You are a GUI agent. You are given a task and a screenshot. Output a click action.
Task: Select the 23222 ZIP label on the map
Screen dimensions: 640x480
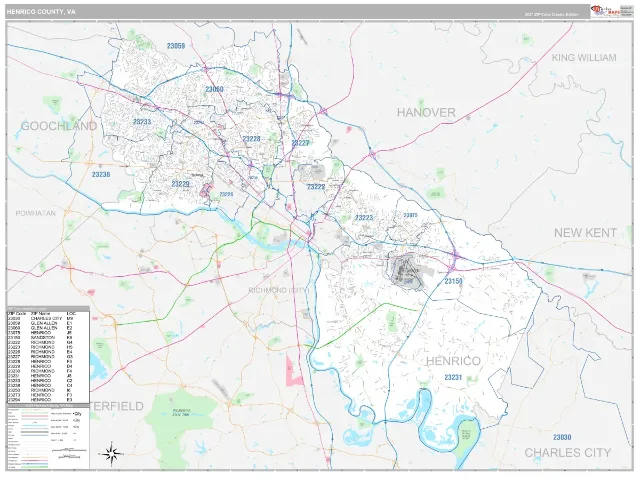[316, 187]
